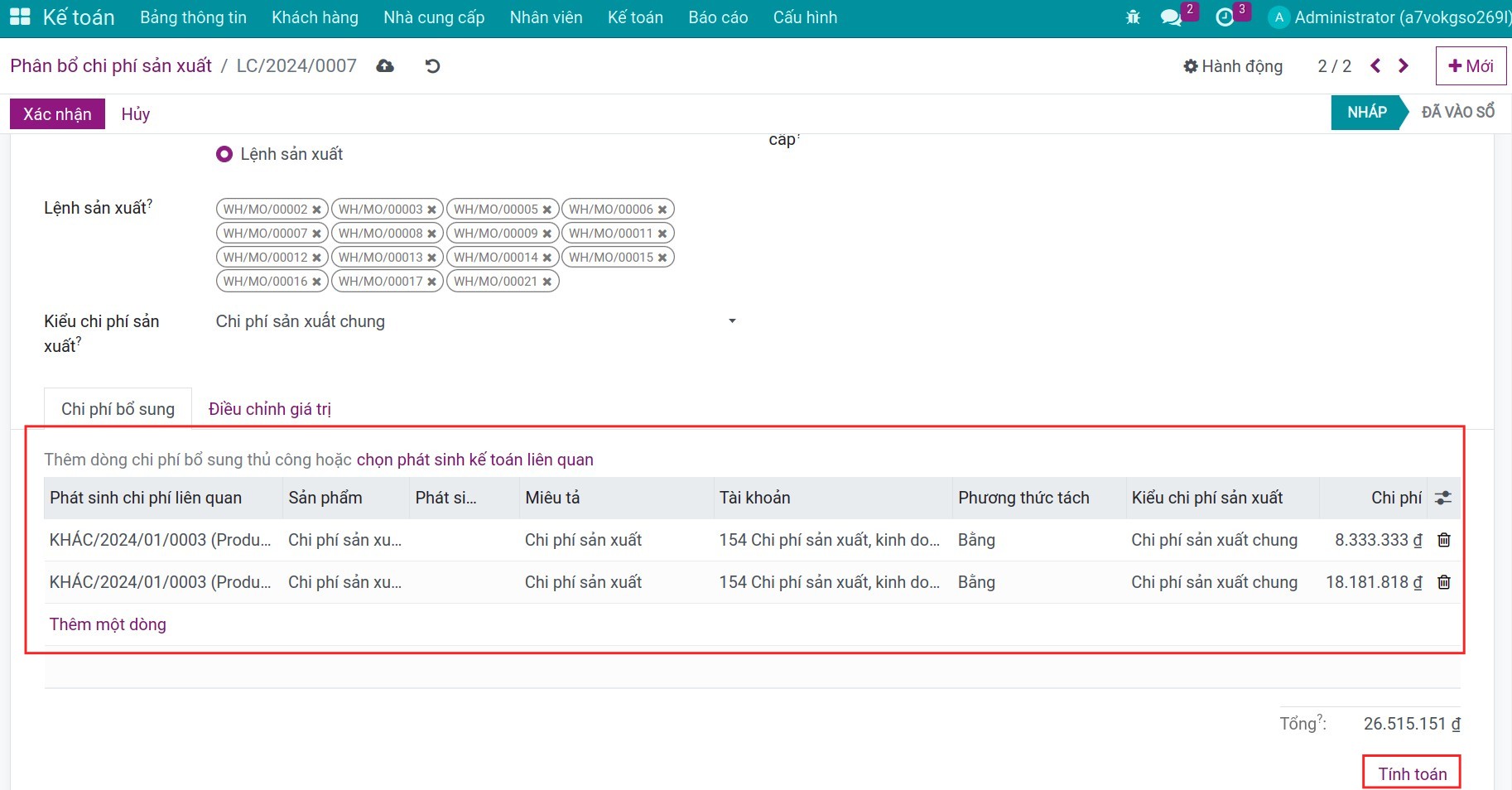Screen dimensions: 1512x790
Task: Click the Xác nhận button
Action: [57, 114]
